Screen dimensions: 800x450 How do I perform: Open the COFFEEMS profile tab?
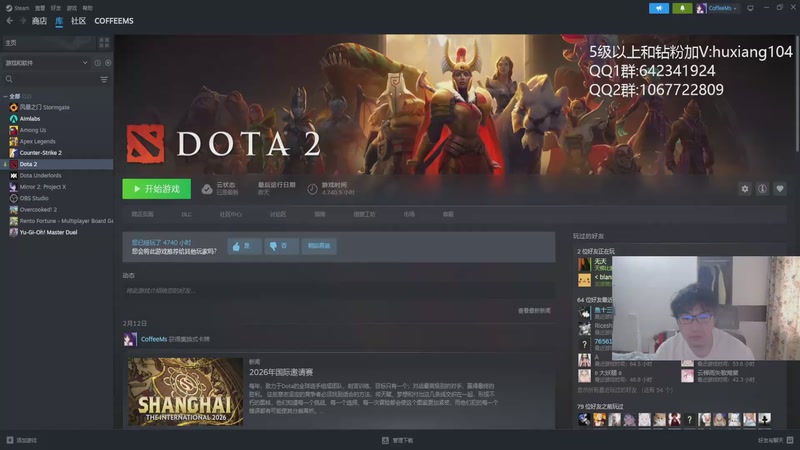114,21
